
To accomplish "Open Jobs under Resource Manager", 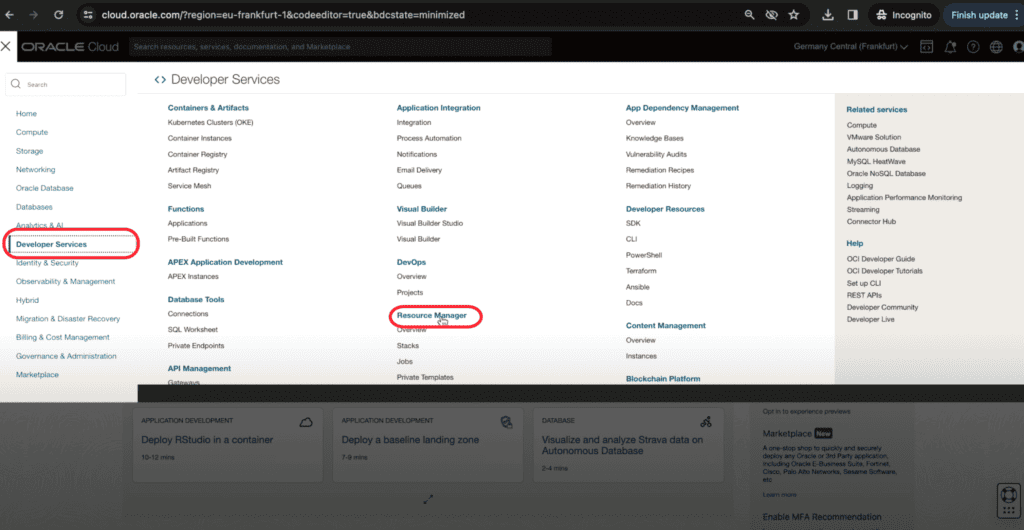I will pyautogui.click(x=404, y=361).
